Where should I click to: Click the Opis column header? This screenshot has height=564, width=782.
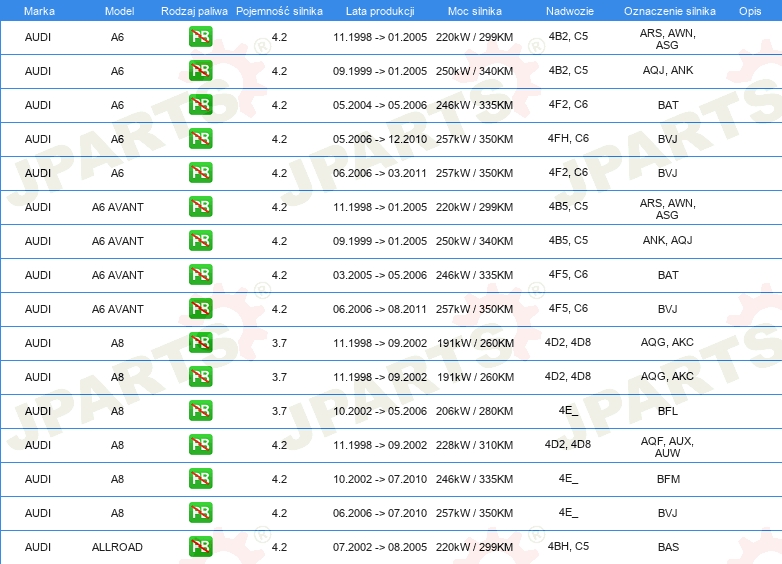(x=750, y=11)
